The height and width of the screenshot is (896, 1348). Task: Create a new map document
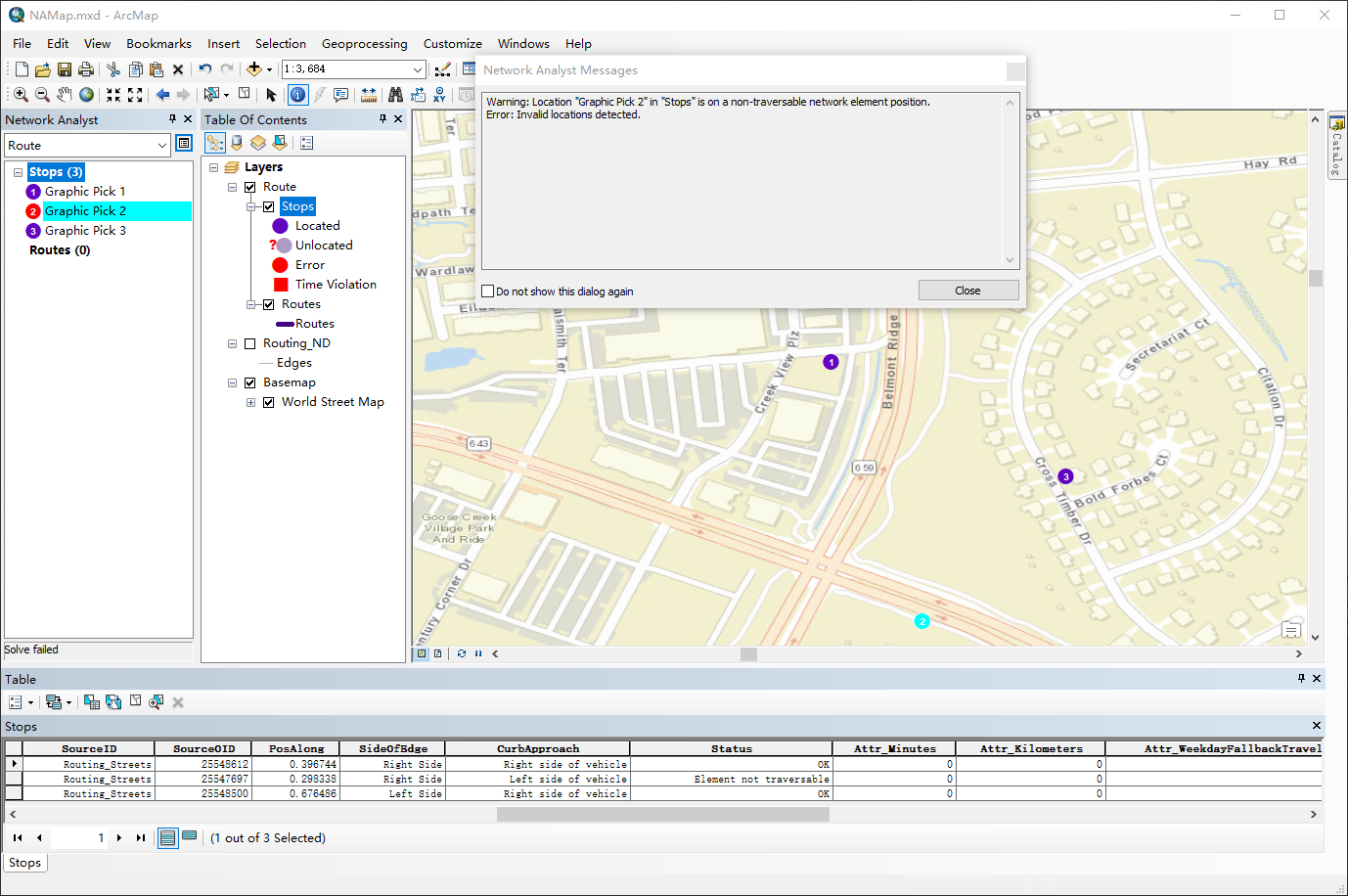click(22, 69)
